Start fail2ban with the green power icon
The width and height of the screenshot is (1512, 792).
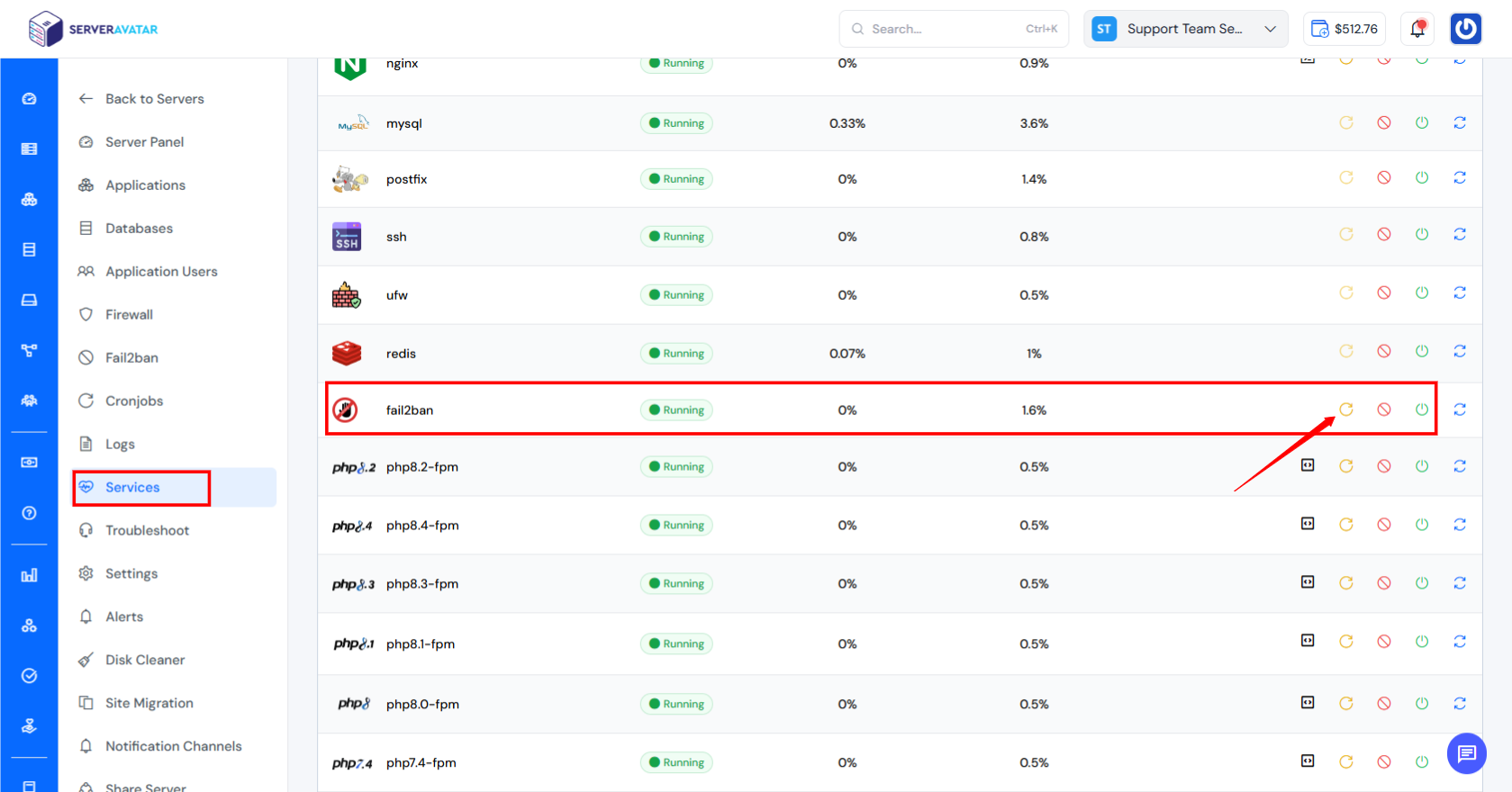pos(1422,409)
